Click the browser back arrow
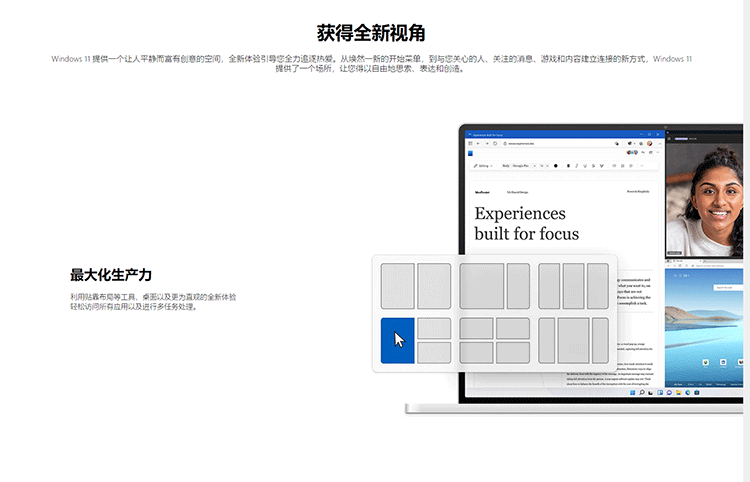750x482 pixels. [478, 143]
